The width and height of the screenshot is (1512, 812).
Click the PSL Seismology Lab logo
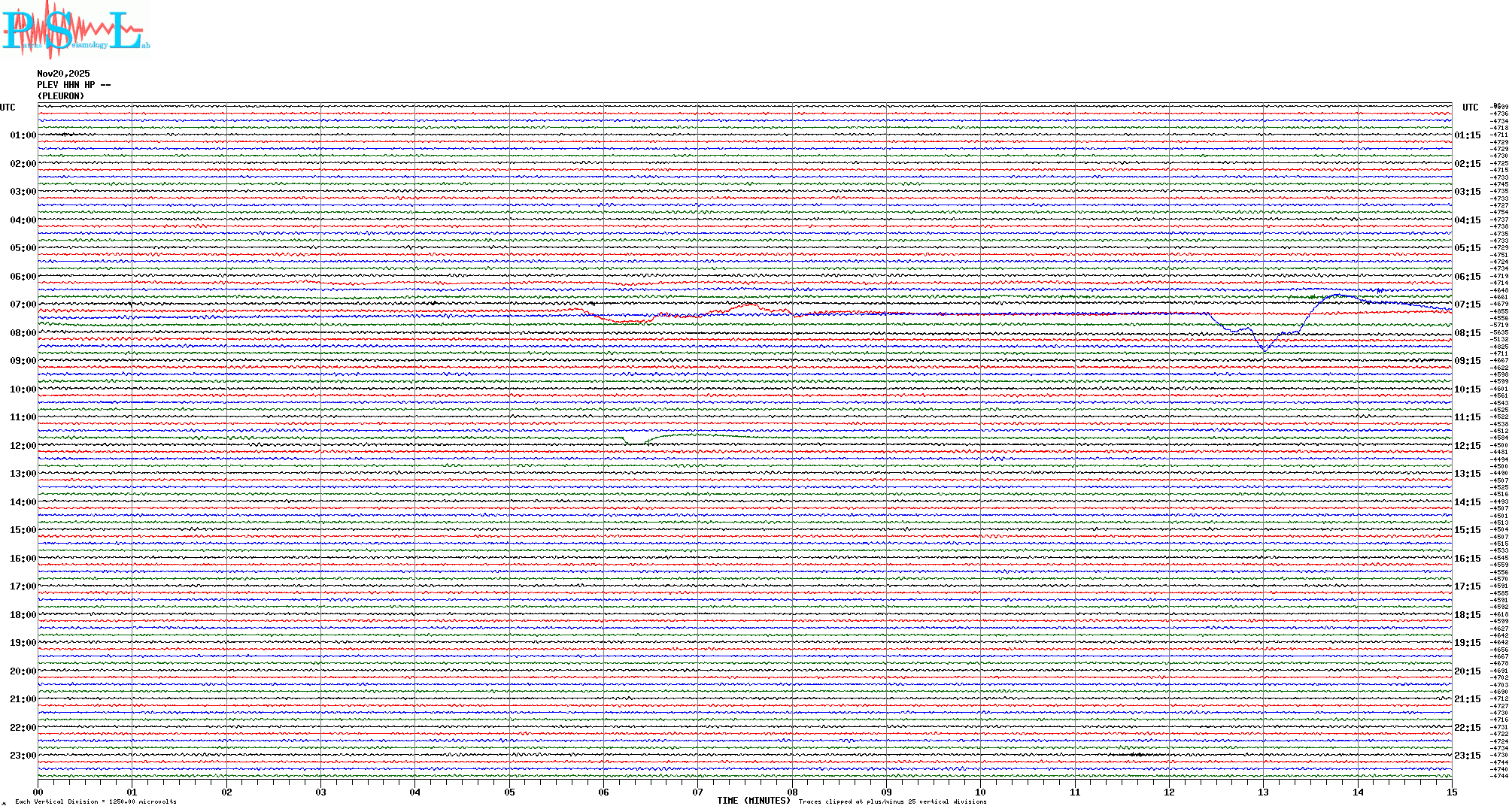point(75,30)
